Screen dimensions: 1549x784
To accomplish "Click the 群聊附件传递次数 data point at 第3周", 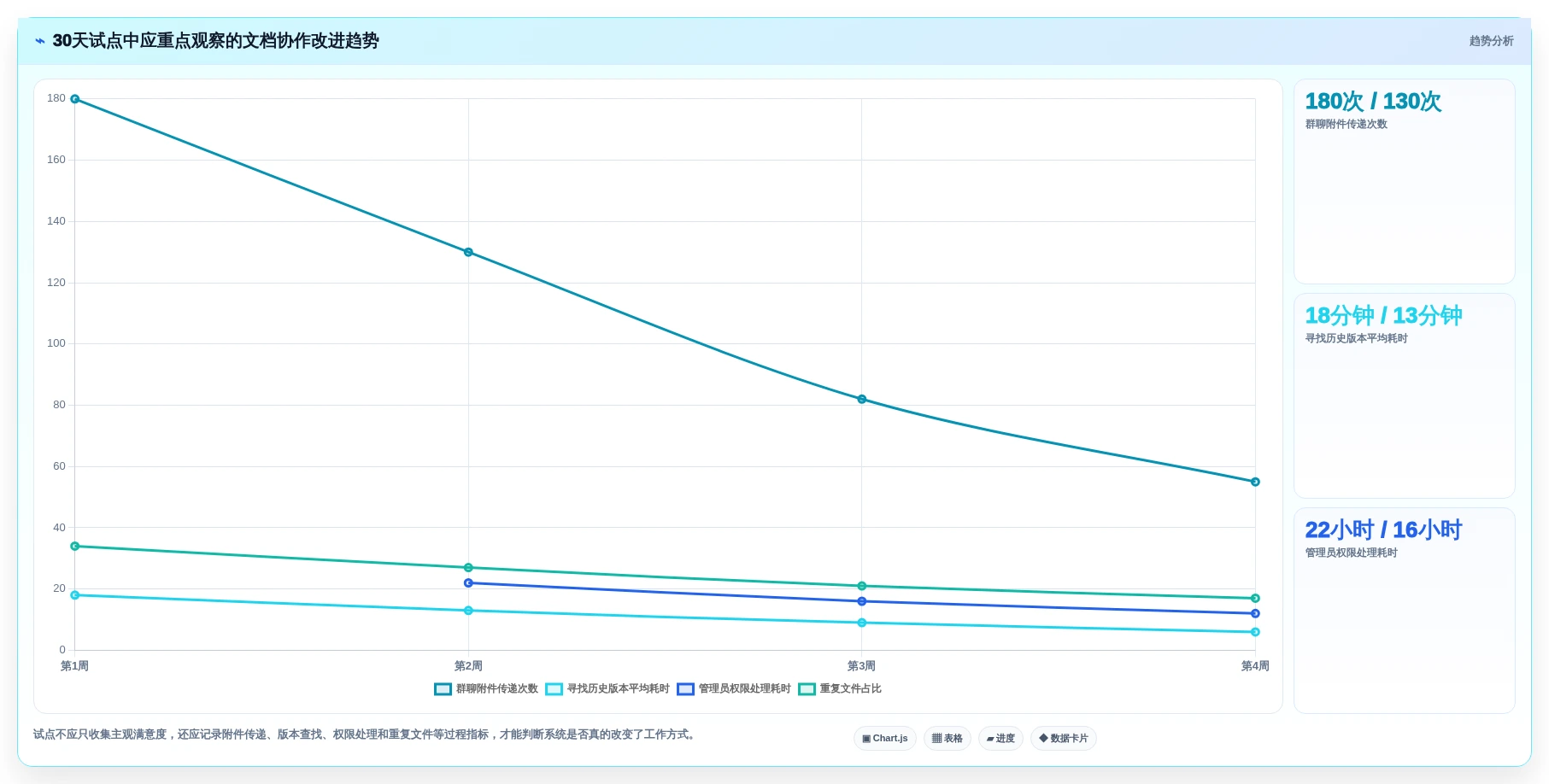I will click(862, 399).
